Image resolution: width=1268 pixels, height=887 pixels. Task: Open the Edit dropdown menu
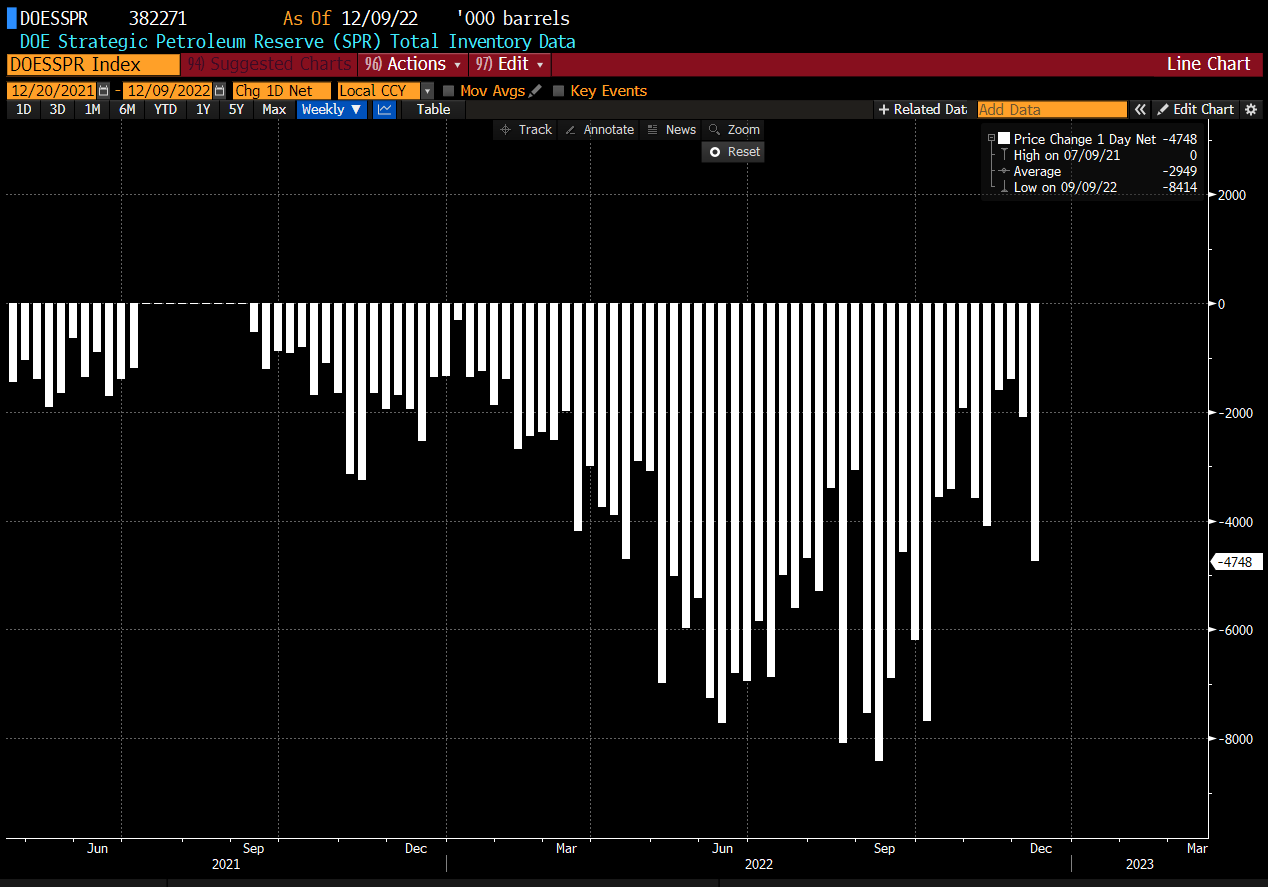[x=510, y=64]
